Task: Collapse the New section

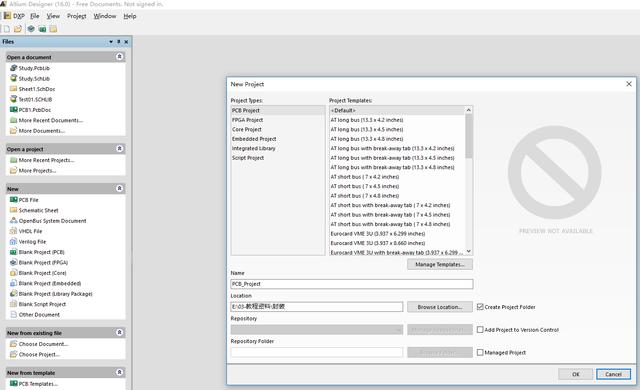Action: tap(119, 188)
